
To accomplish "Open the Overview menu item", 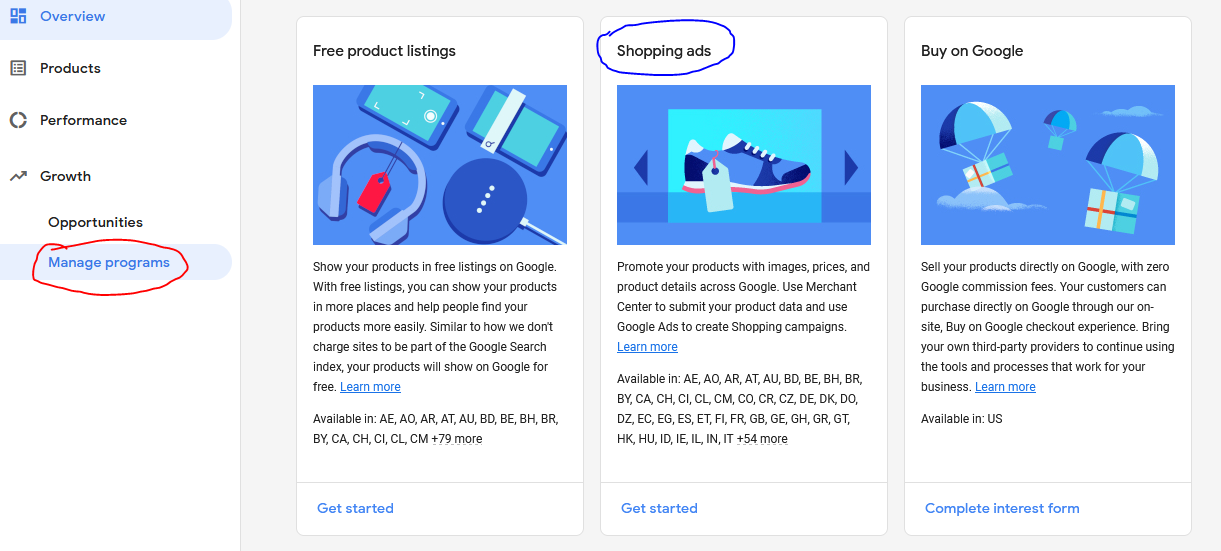I will coord(72,16).
